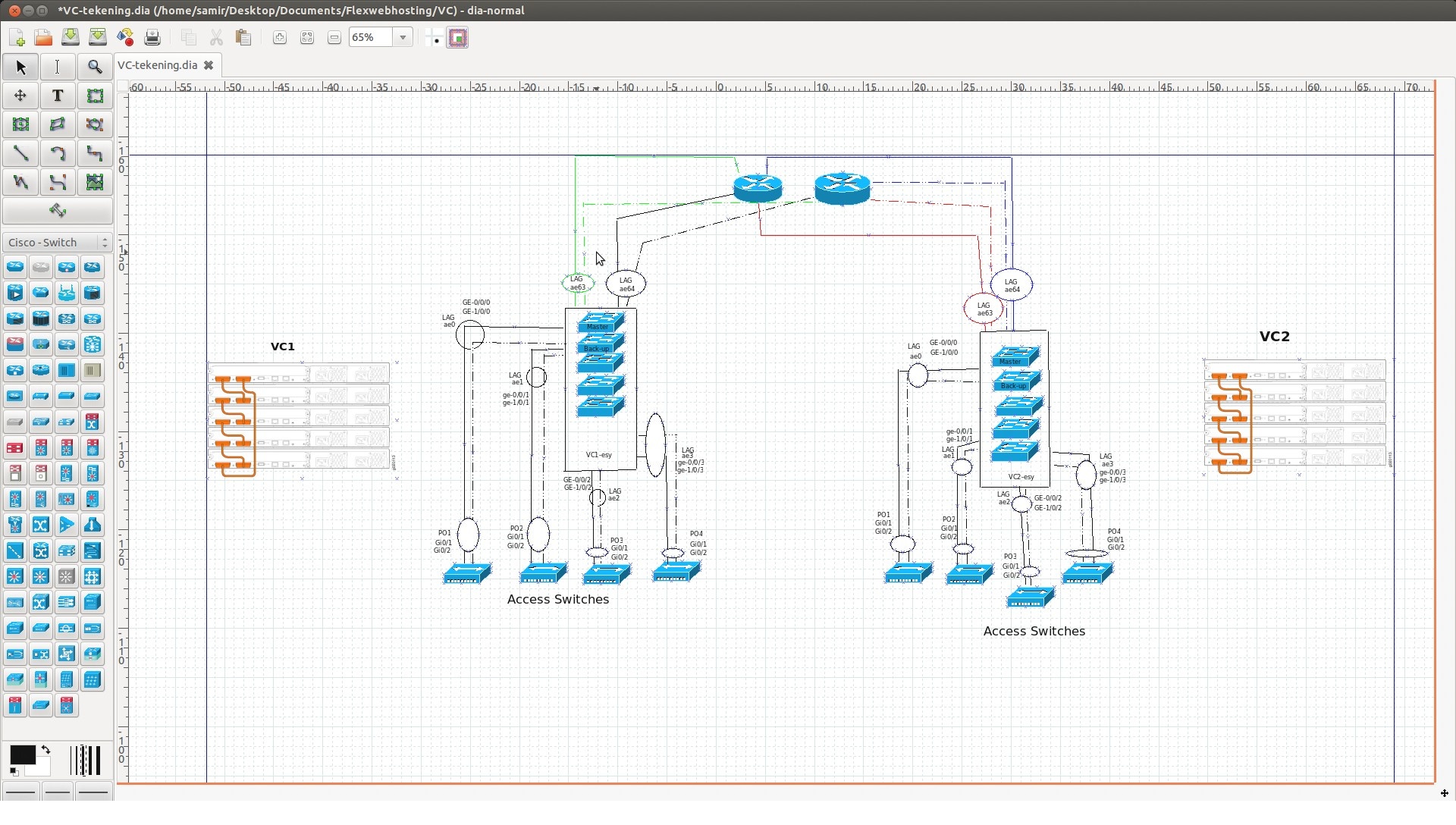Screen dimensions: 1456x825
Task: Select the Text tool
Action: 58,96
